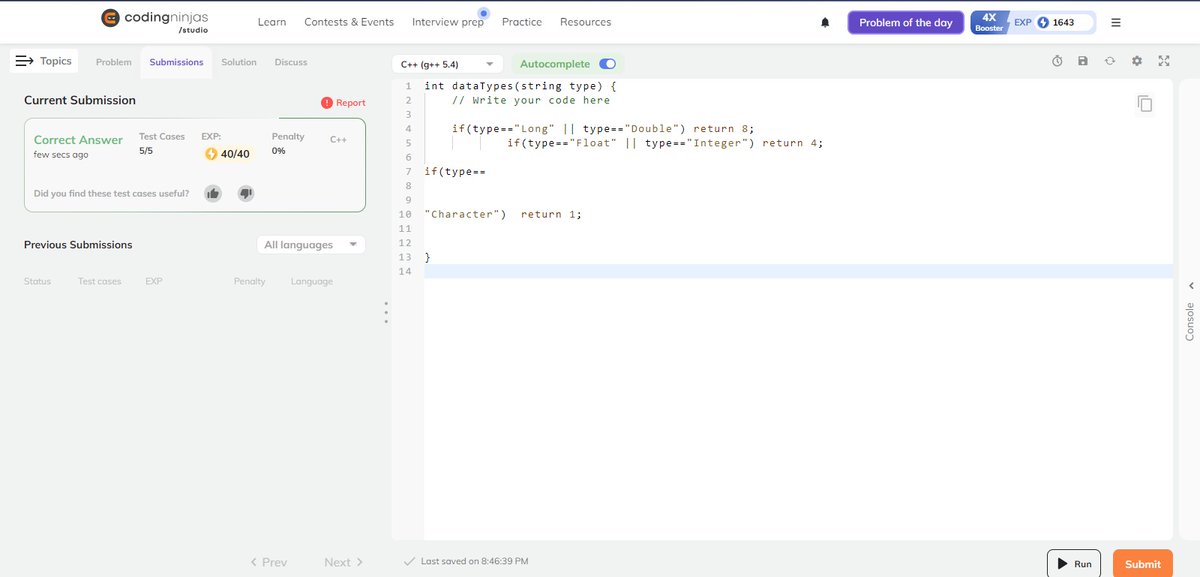This screenshot has width=1200, height=577.
Task: Copy code with the copy icon
Action: pyautogui.click(x=1145, y=103)
